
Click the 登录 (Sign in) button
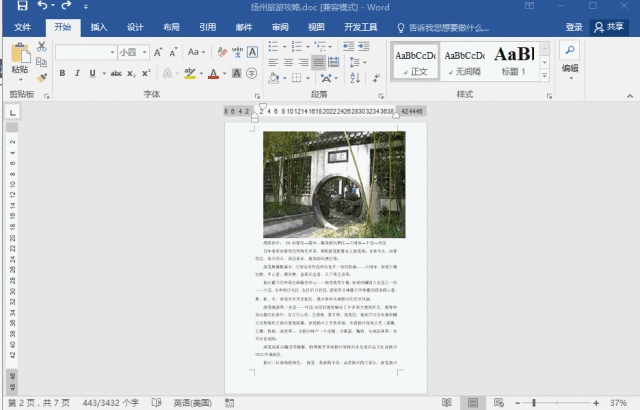(x=574, y=27)
